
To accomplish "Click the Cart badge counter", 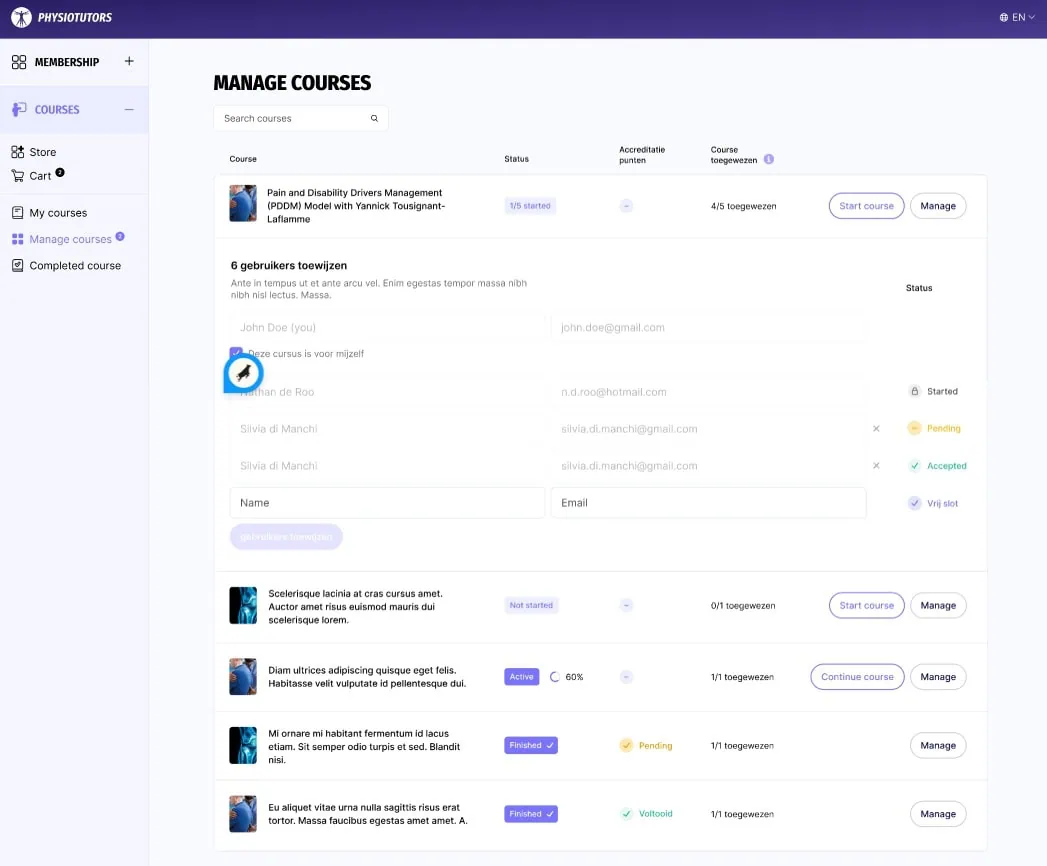I will point(60,172).
